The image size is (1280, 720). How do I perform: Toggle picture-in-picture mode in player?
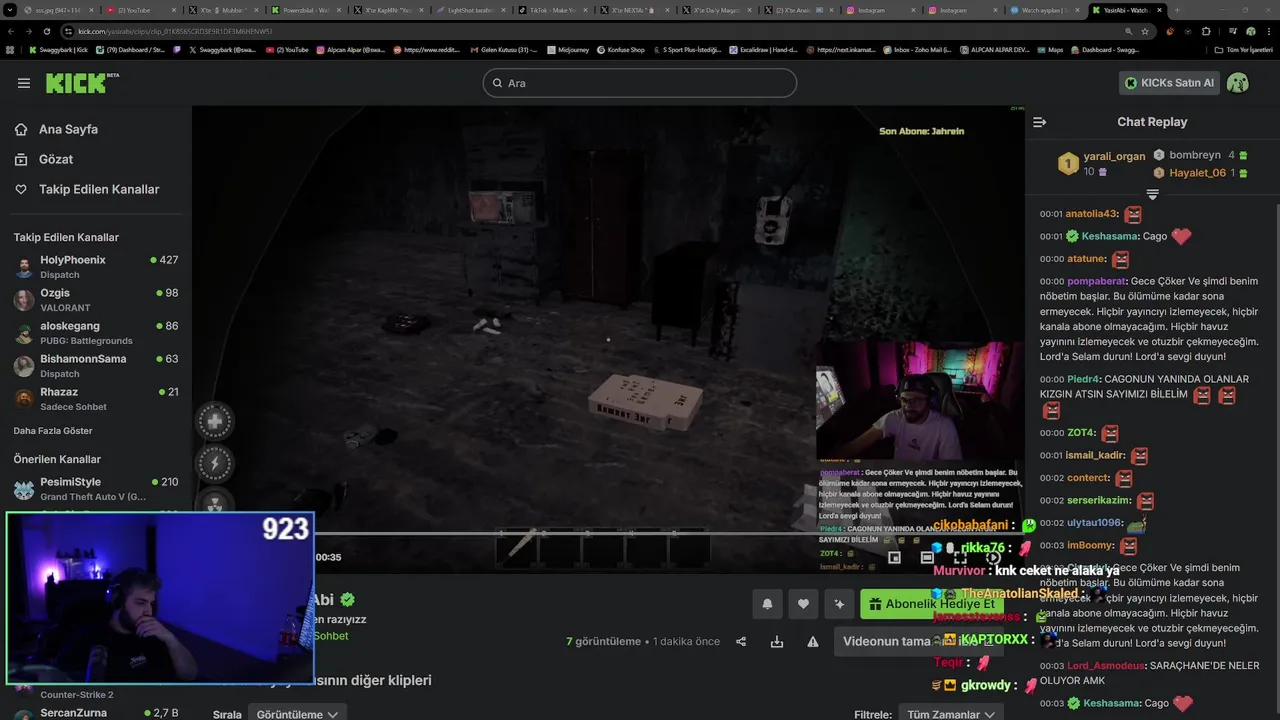pyautogui.click(x=895, y=558)
